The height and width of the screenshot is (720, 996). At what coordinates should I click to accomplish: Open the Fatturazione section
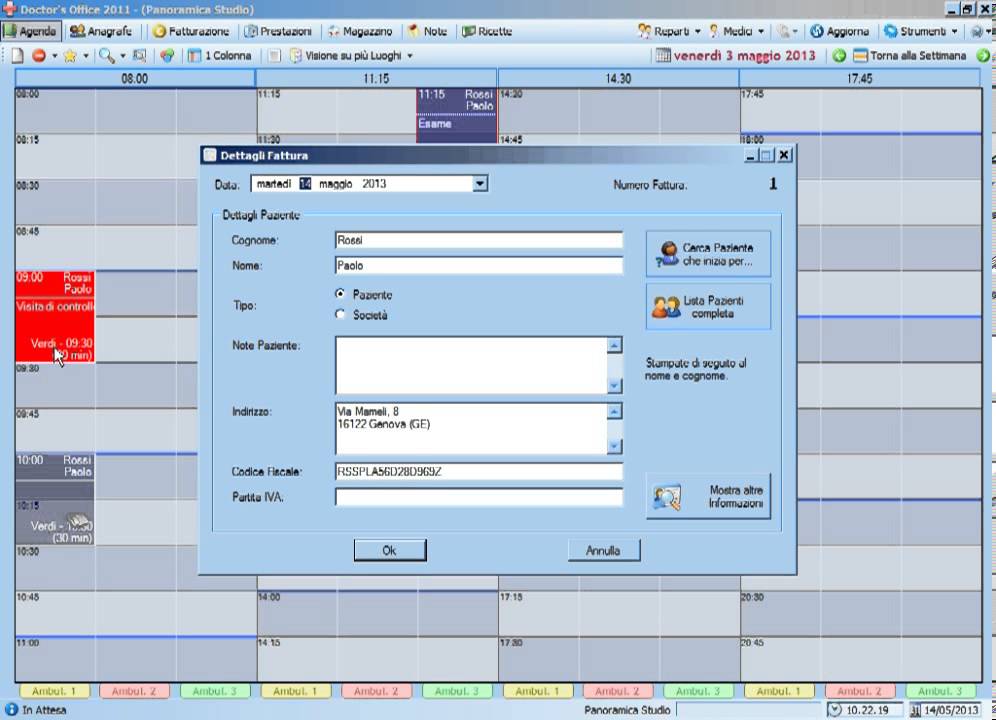pos(191,31)
